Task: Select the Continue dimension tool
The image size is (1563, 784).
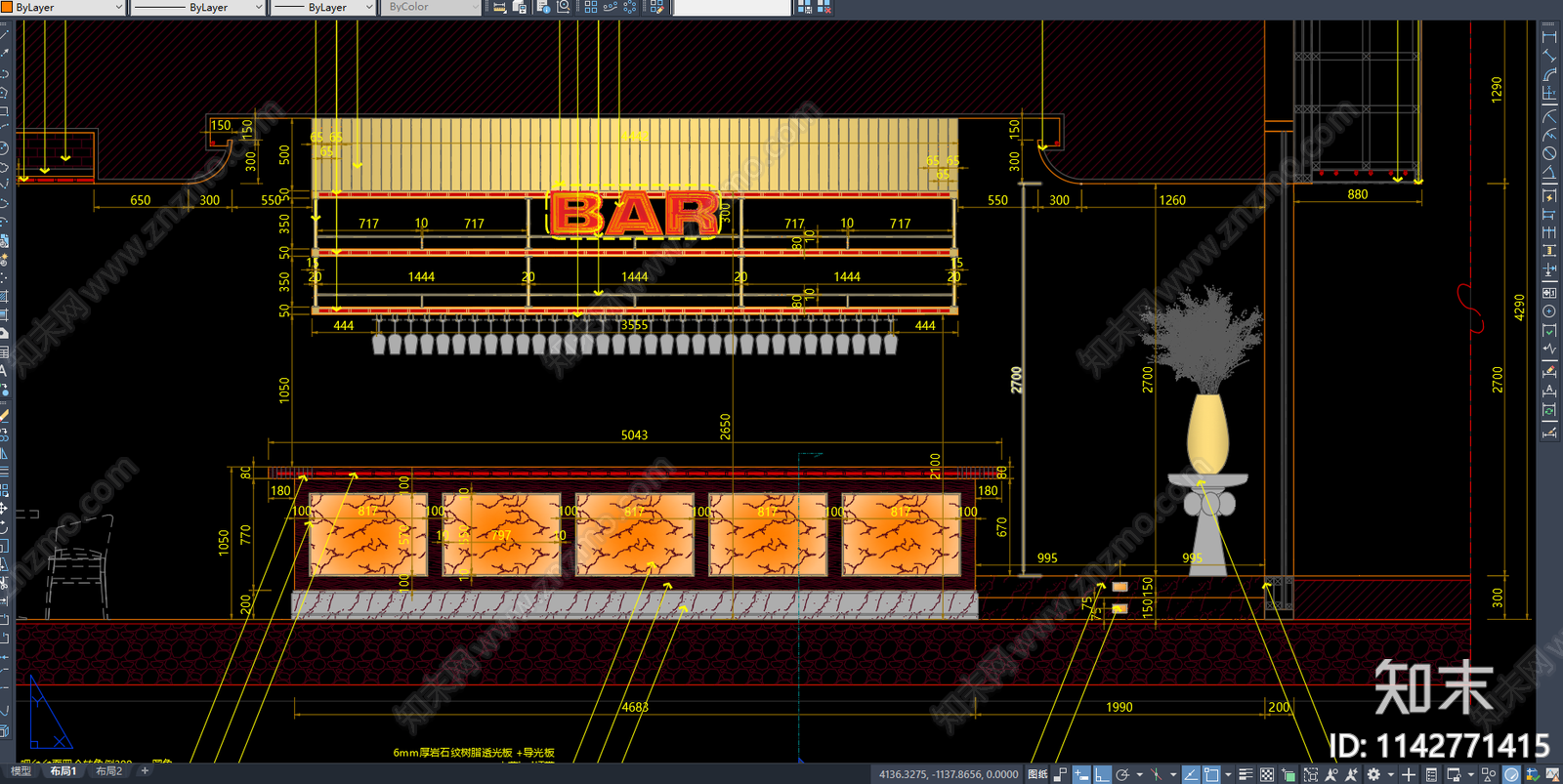Action: (x=1549, y=232)
